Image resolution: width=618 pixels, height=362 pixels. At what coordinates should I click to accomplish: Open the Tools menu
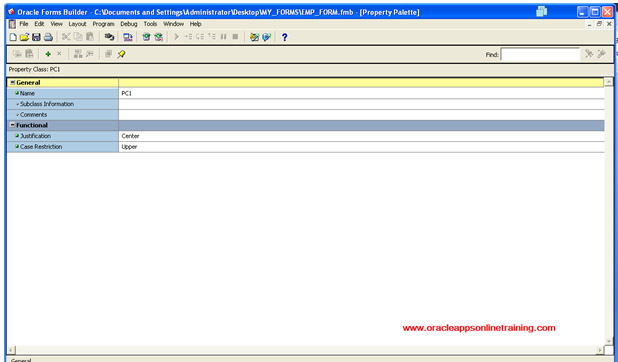pos(150,24)
